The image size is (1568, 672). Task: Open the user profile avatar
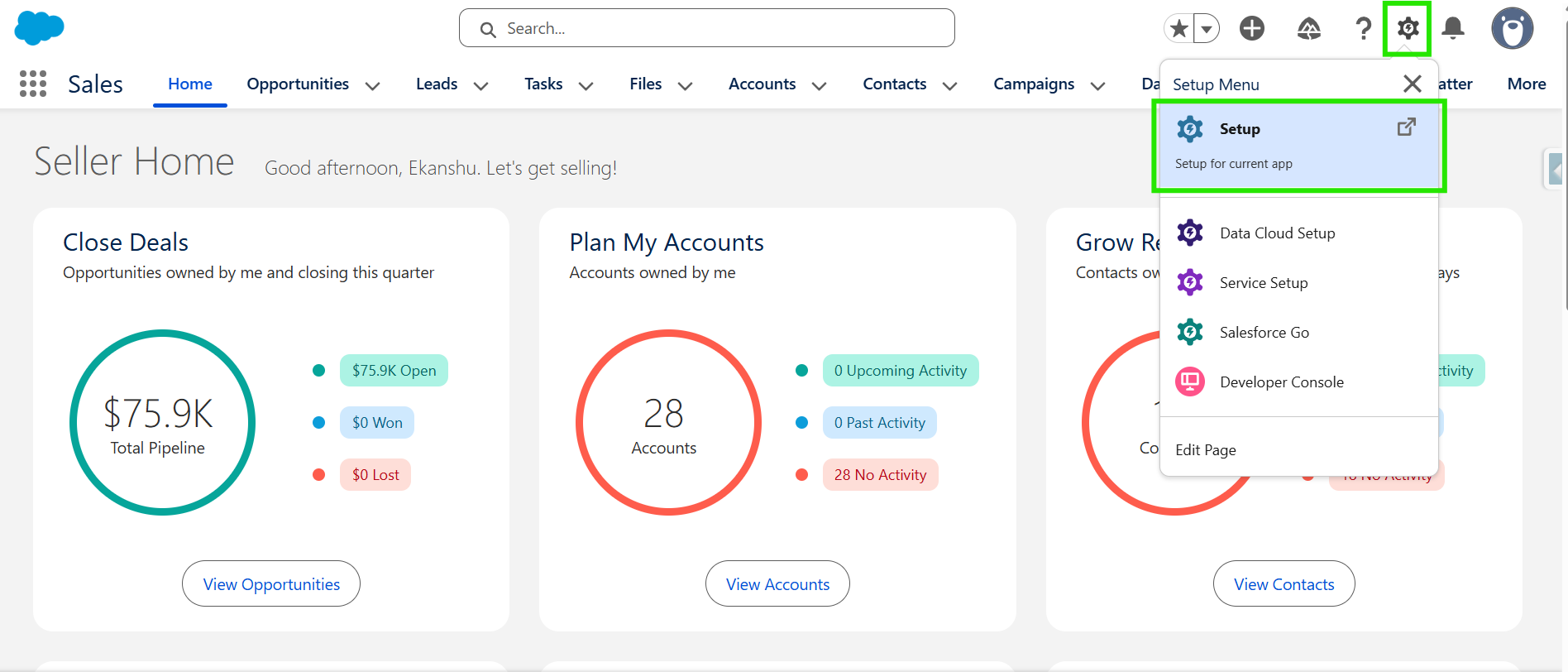pos(1512,28)
